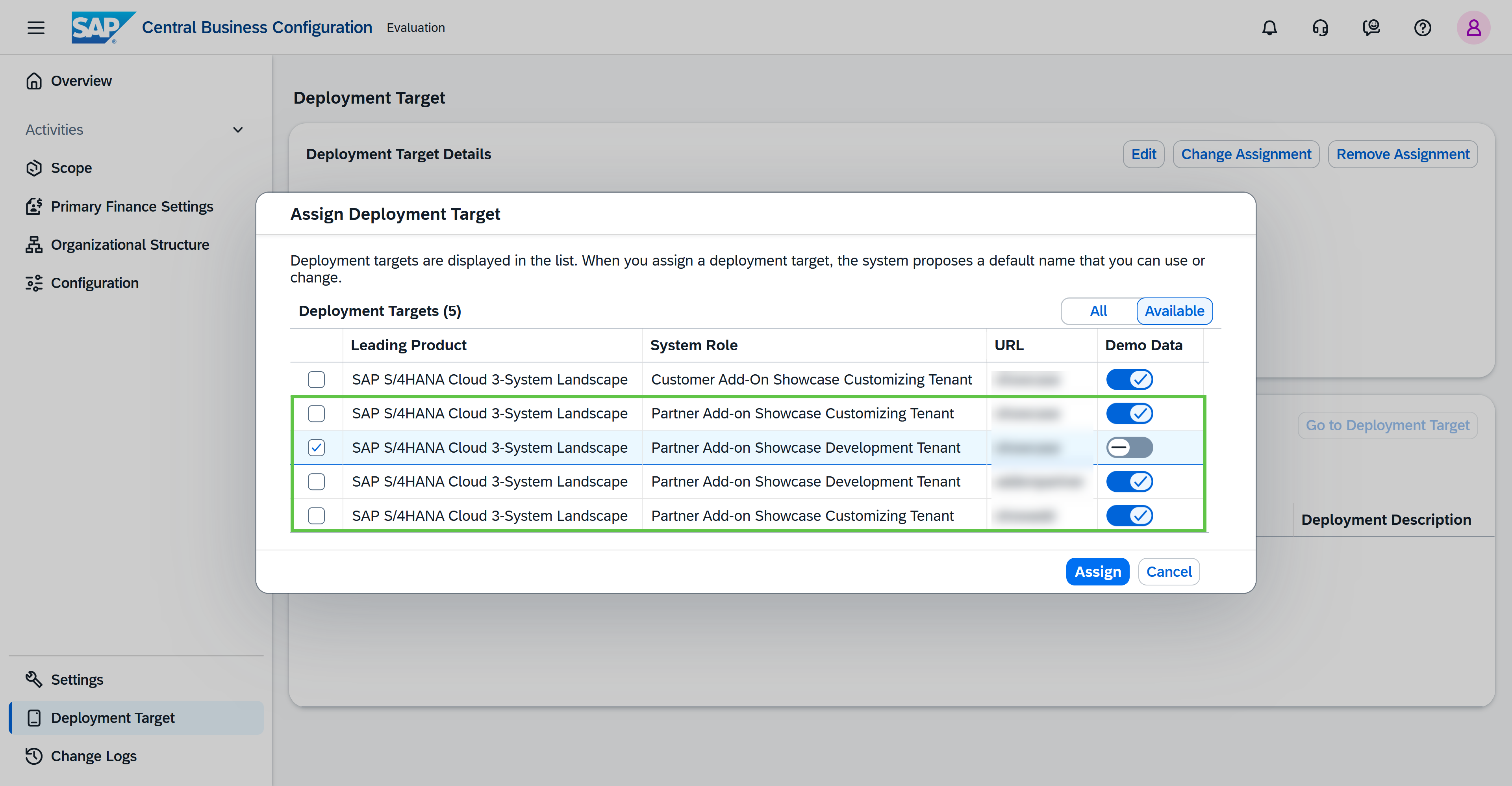Click the Settings wrench icon
The width and height of the screenshot is (1512, 786).
[x=34, y=679]
